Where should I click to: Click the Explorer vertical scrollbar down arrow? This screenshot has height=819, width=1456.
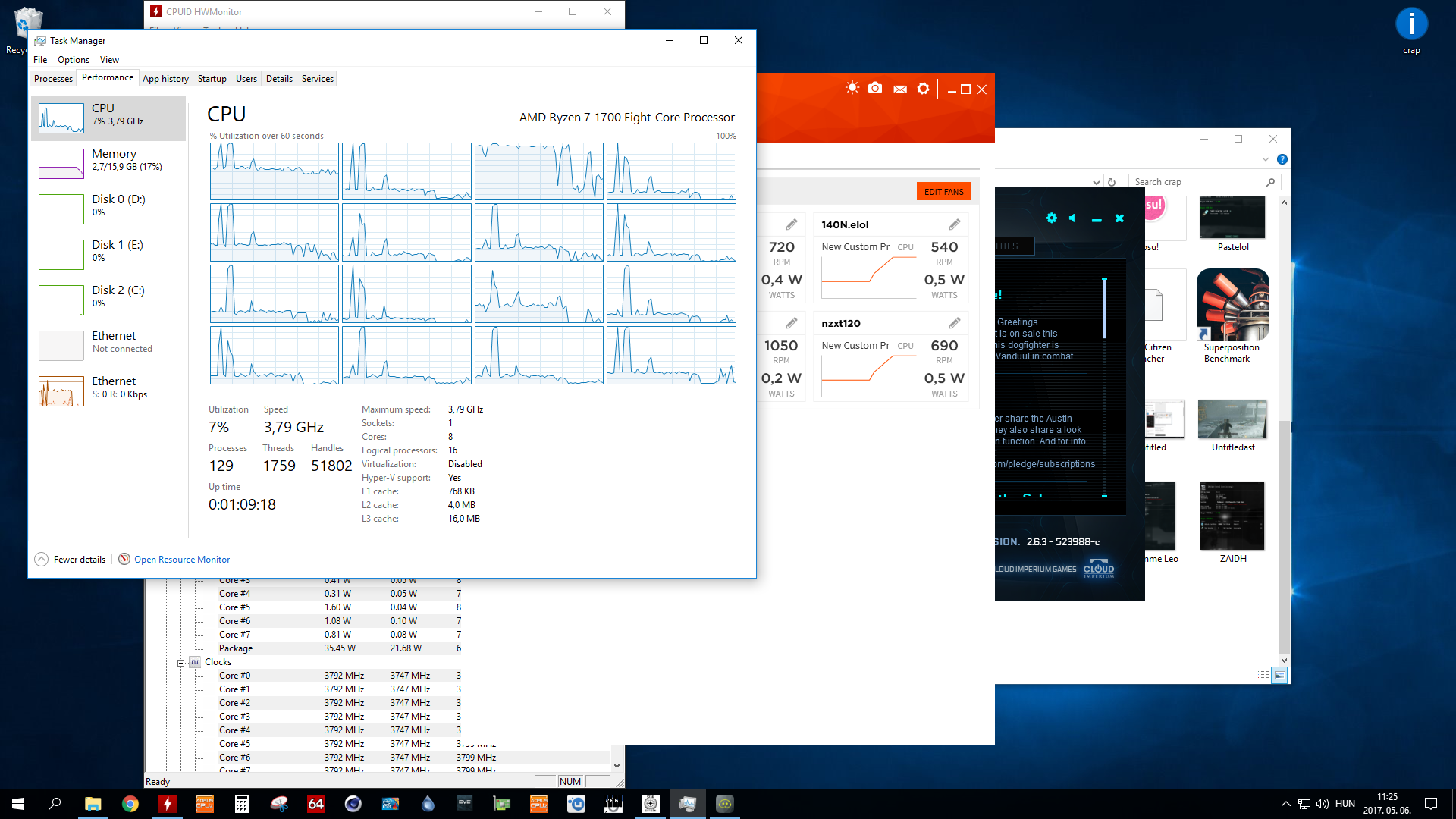click(1284, 660)
